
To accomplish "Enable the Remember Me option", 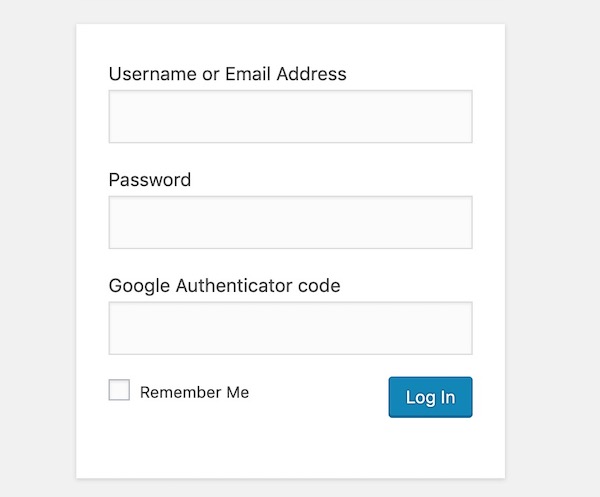I will click(x=119, y=391).
